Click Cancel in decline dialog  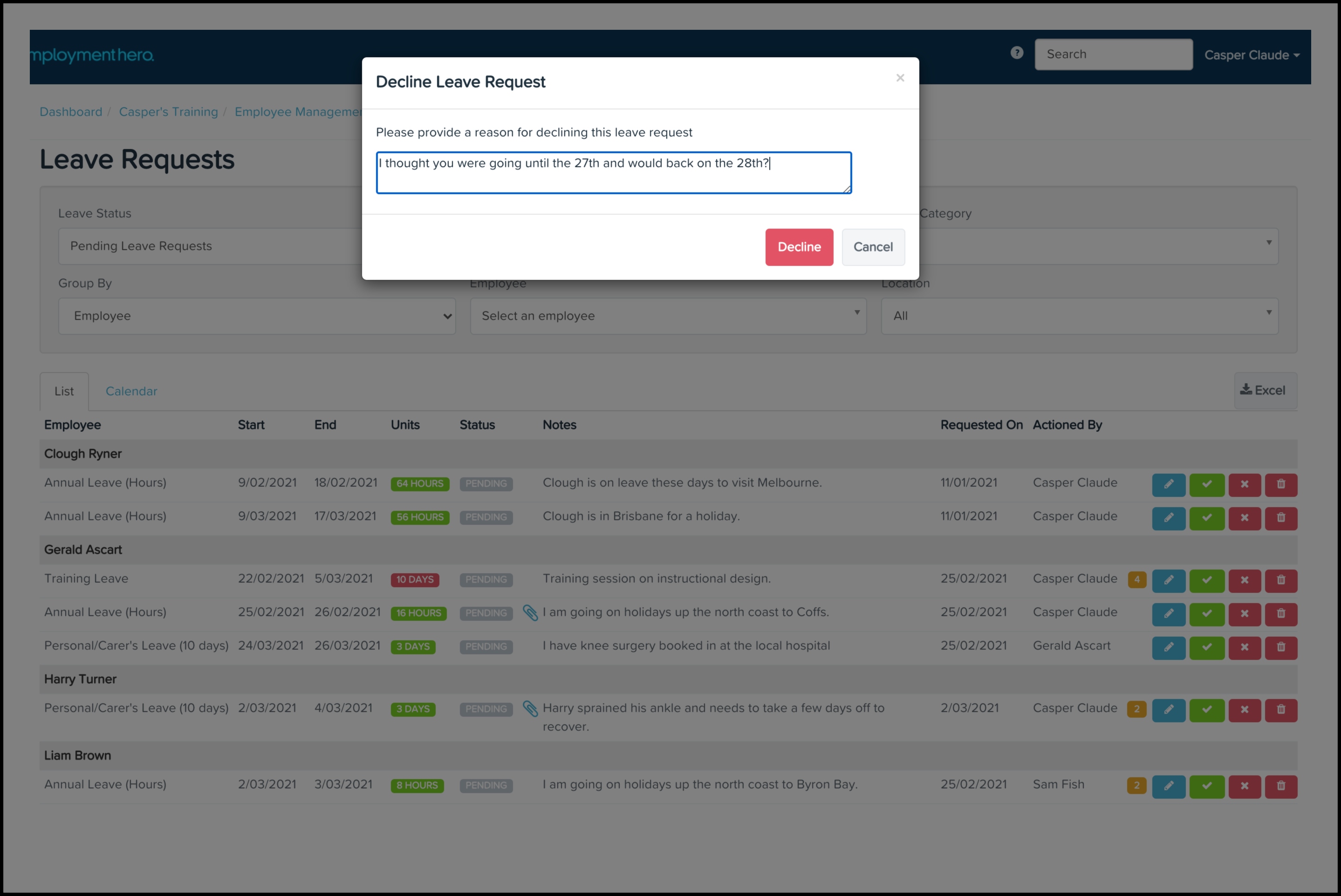tap(872, 247)
